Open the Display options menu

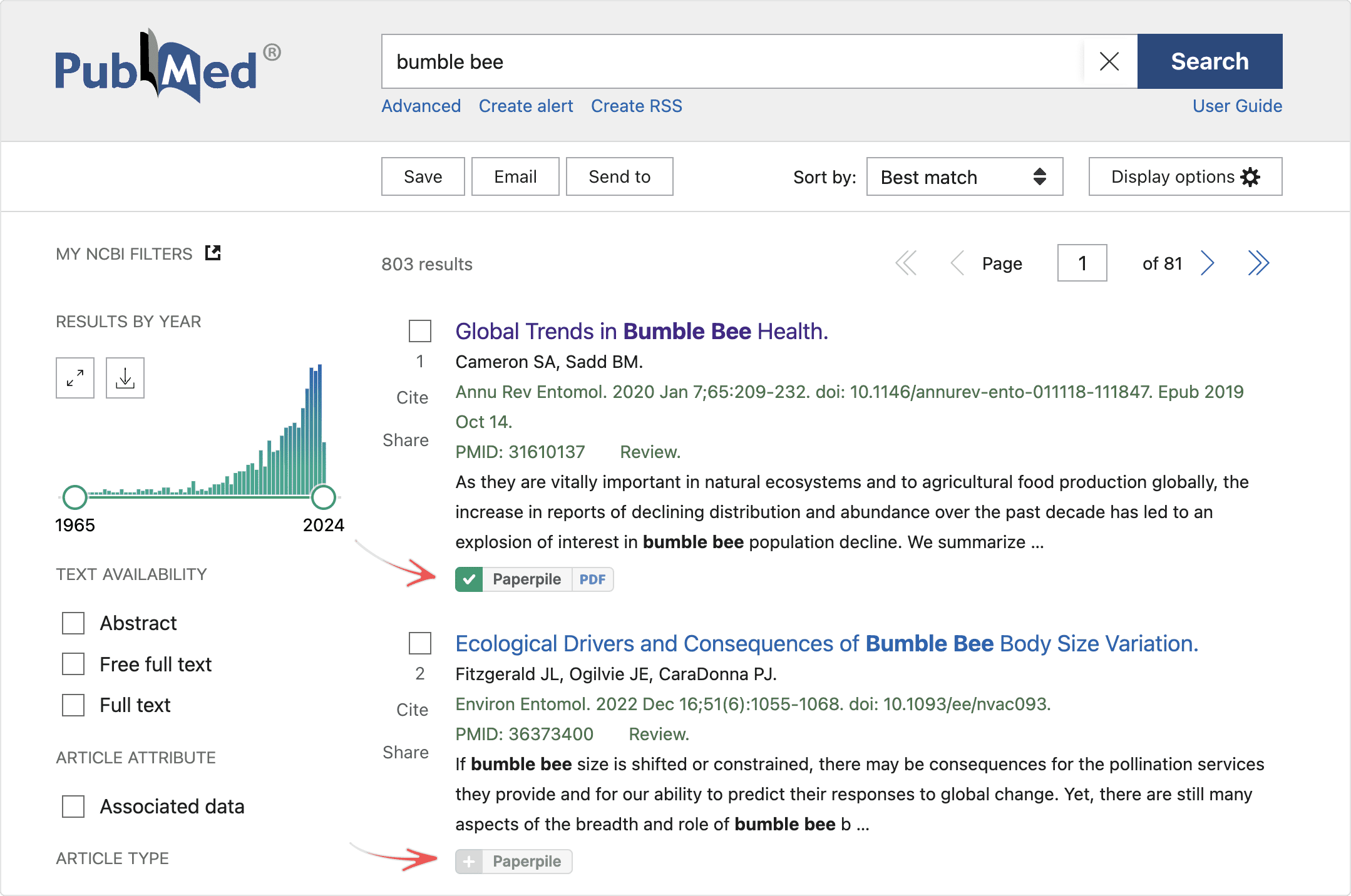1184,177
